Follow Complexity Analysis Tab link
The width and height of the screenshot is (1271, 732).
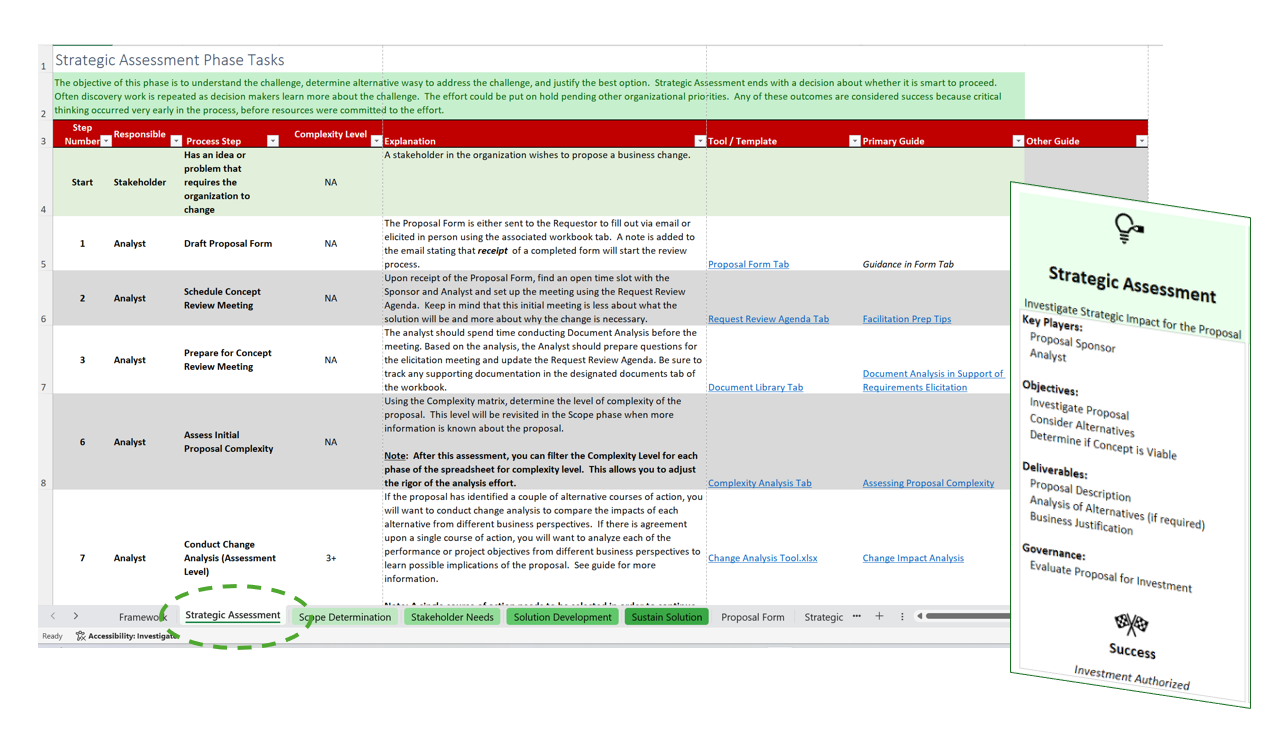pyautogui.click(x=760, y=483)
